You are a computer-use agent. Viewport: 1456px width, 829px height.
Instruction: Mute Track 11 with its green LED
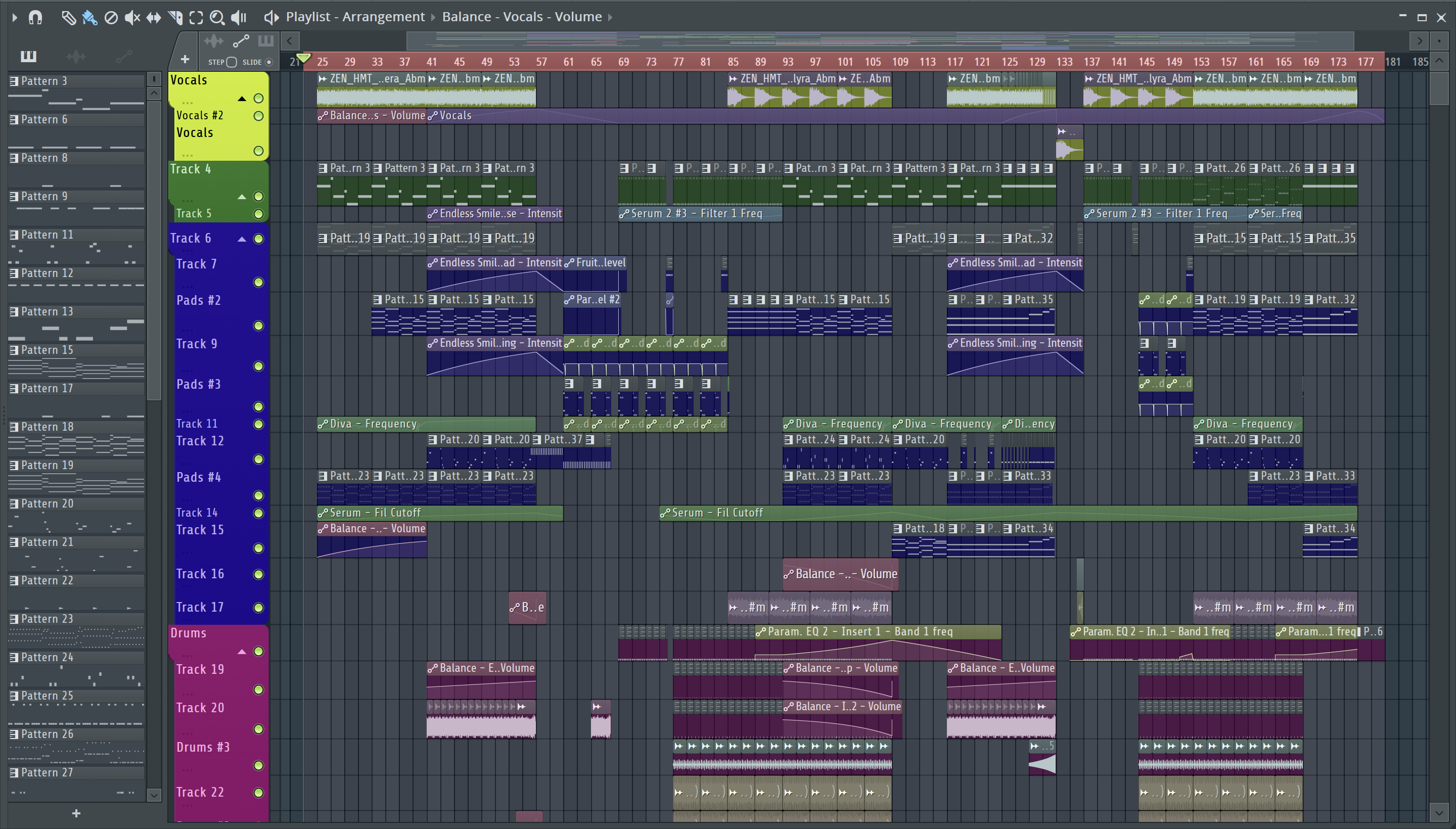click(x=258, y=424)
